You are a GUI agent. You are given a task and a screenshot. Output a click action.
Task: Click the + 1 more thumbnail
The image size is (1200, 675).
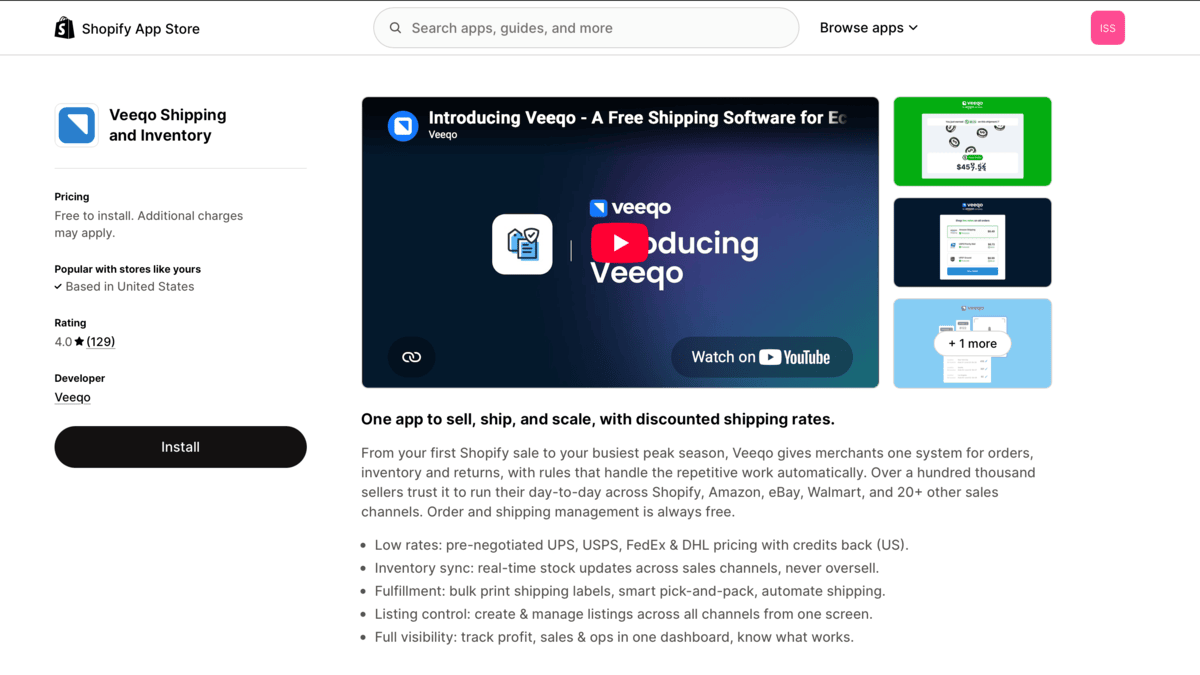(x=972, y=343)
